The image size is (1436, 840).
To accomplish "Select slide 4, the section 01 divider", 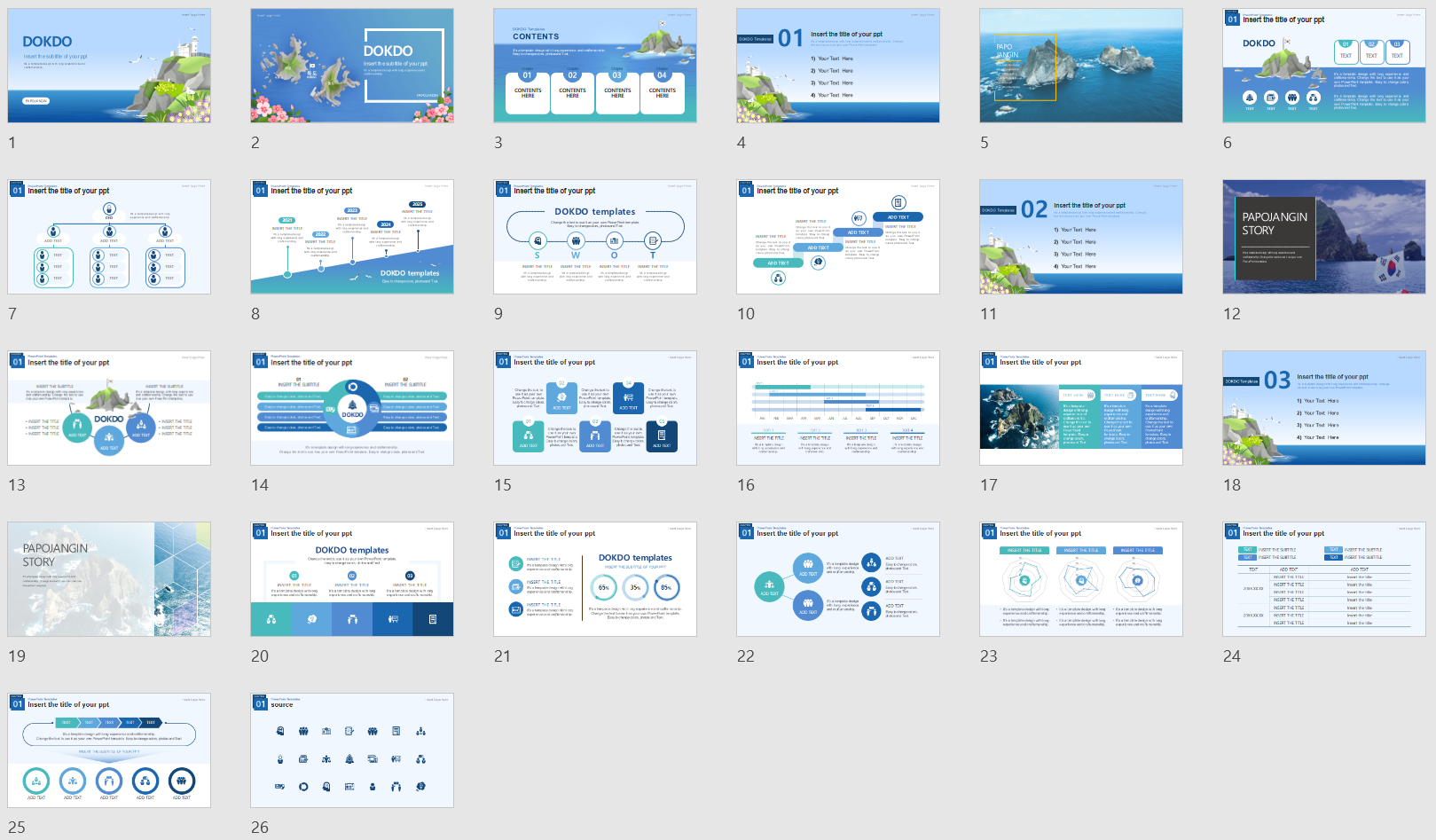I will tap(838, 66).
